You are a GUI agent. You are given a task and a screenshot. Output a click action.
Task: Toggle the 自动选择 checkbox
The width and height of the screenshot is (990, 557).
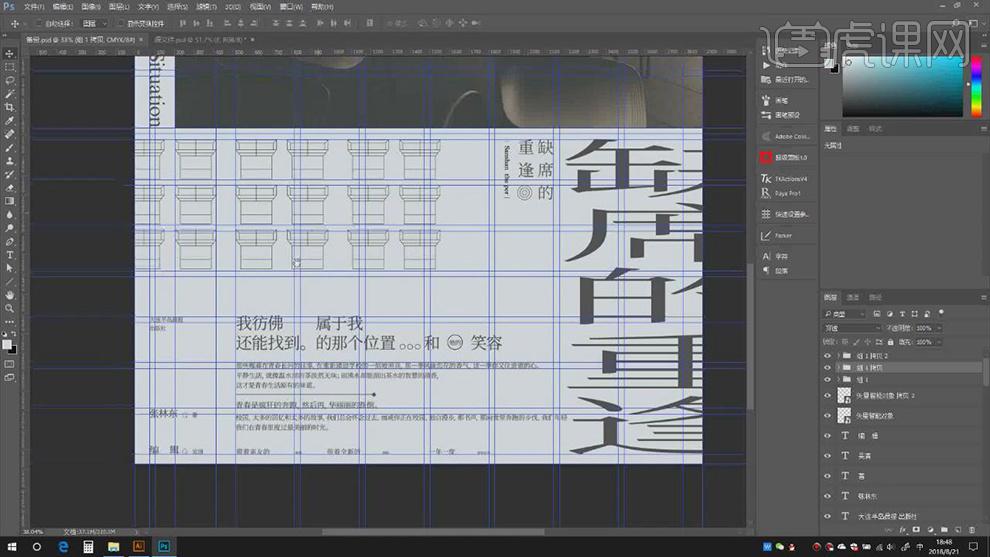click(39, 23)
